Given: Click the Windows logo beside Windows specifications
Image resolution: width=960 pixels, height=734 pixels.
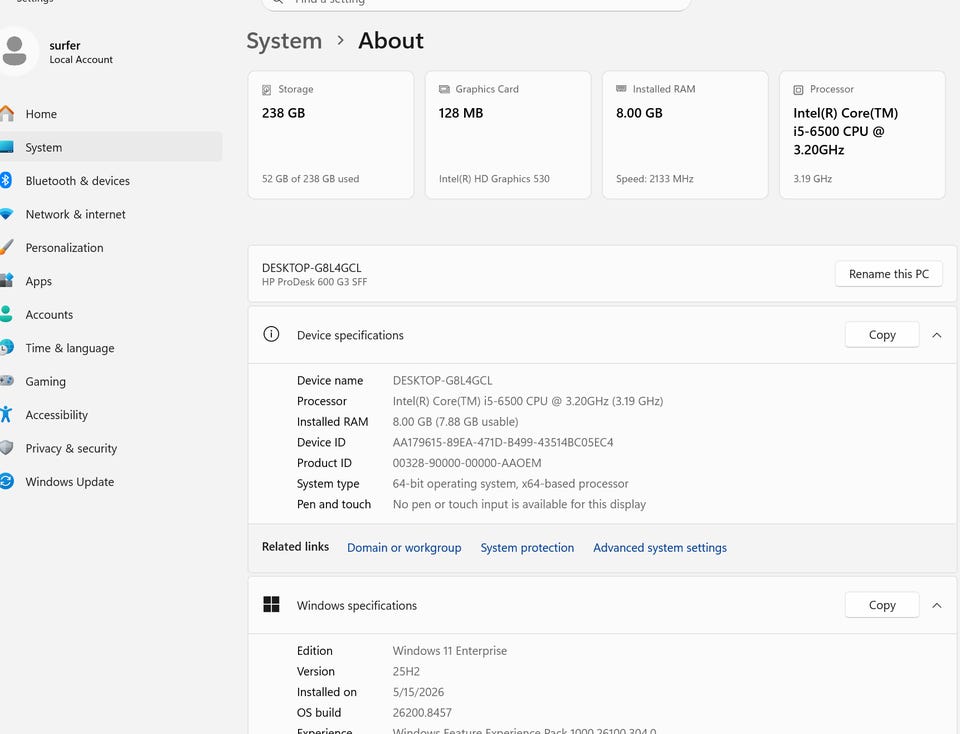Looking at the screenshot, I should coord(271,604).
